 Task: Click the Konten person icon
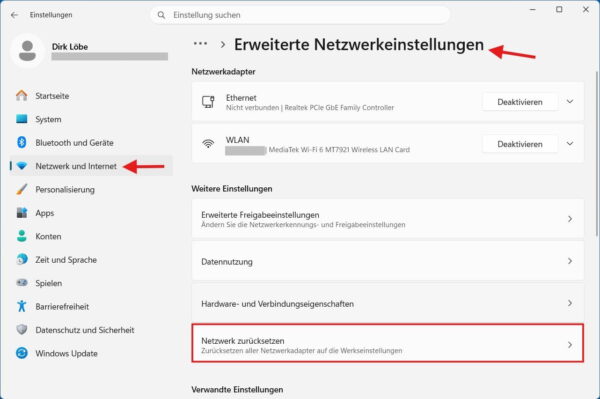pyautogui.click(x=22, y=236)
